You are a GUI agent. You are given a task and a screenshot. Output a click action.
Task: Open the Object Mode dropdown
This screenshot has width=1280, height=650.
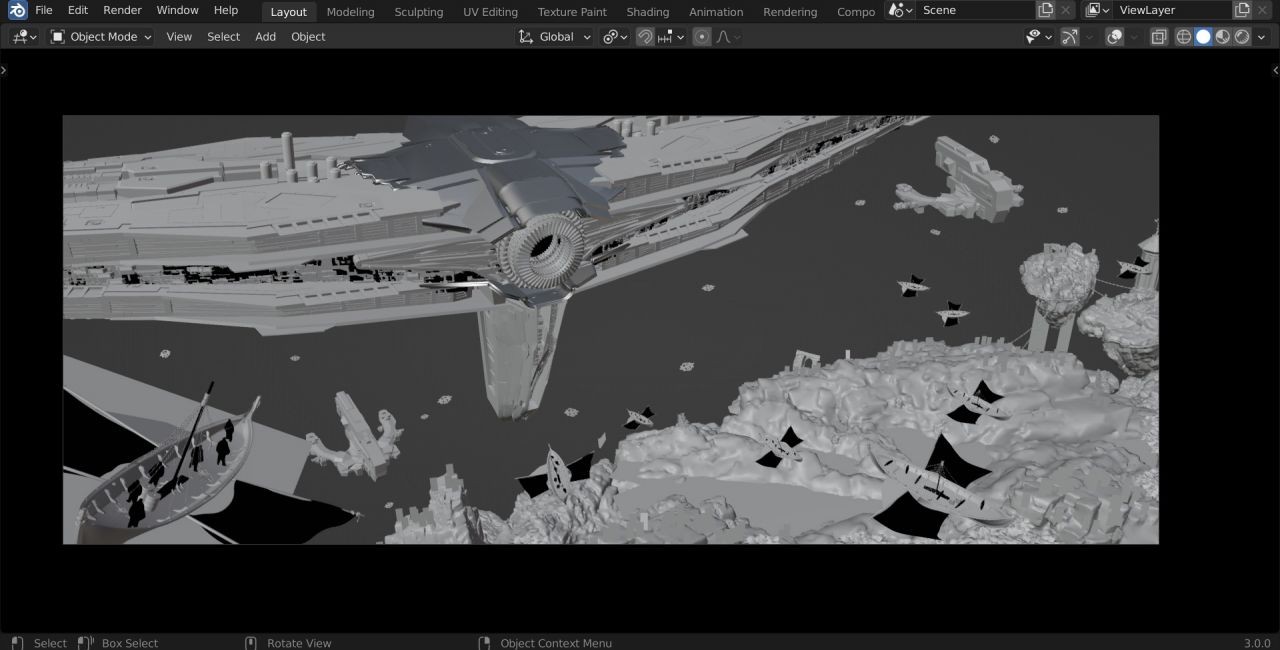pyautogui.click(x=101, y=37)
